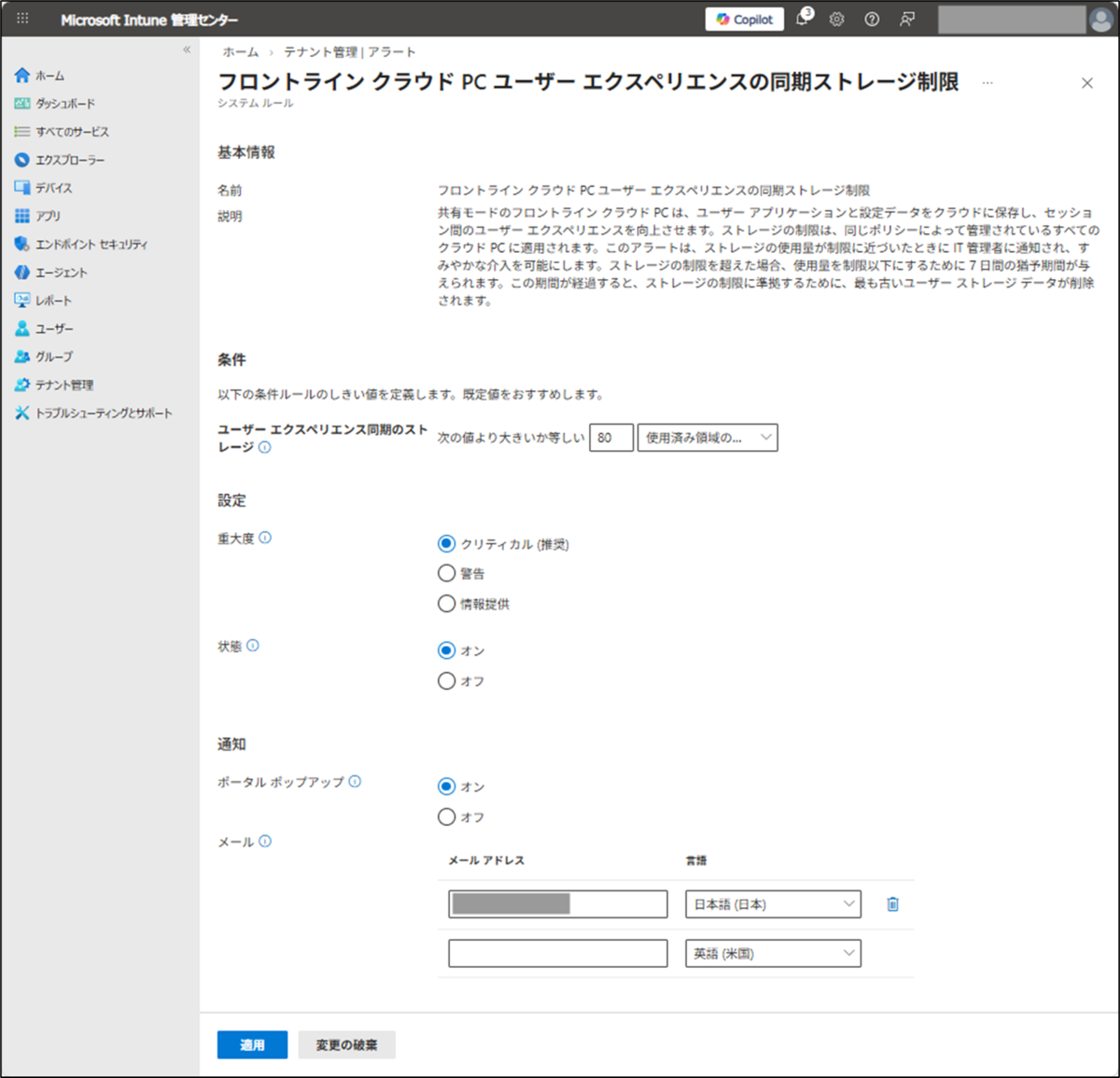Click the 変更の破棄 button
The height and width of the screenshot is (1078, 1120).
[x=347, y=1045]
